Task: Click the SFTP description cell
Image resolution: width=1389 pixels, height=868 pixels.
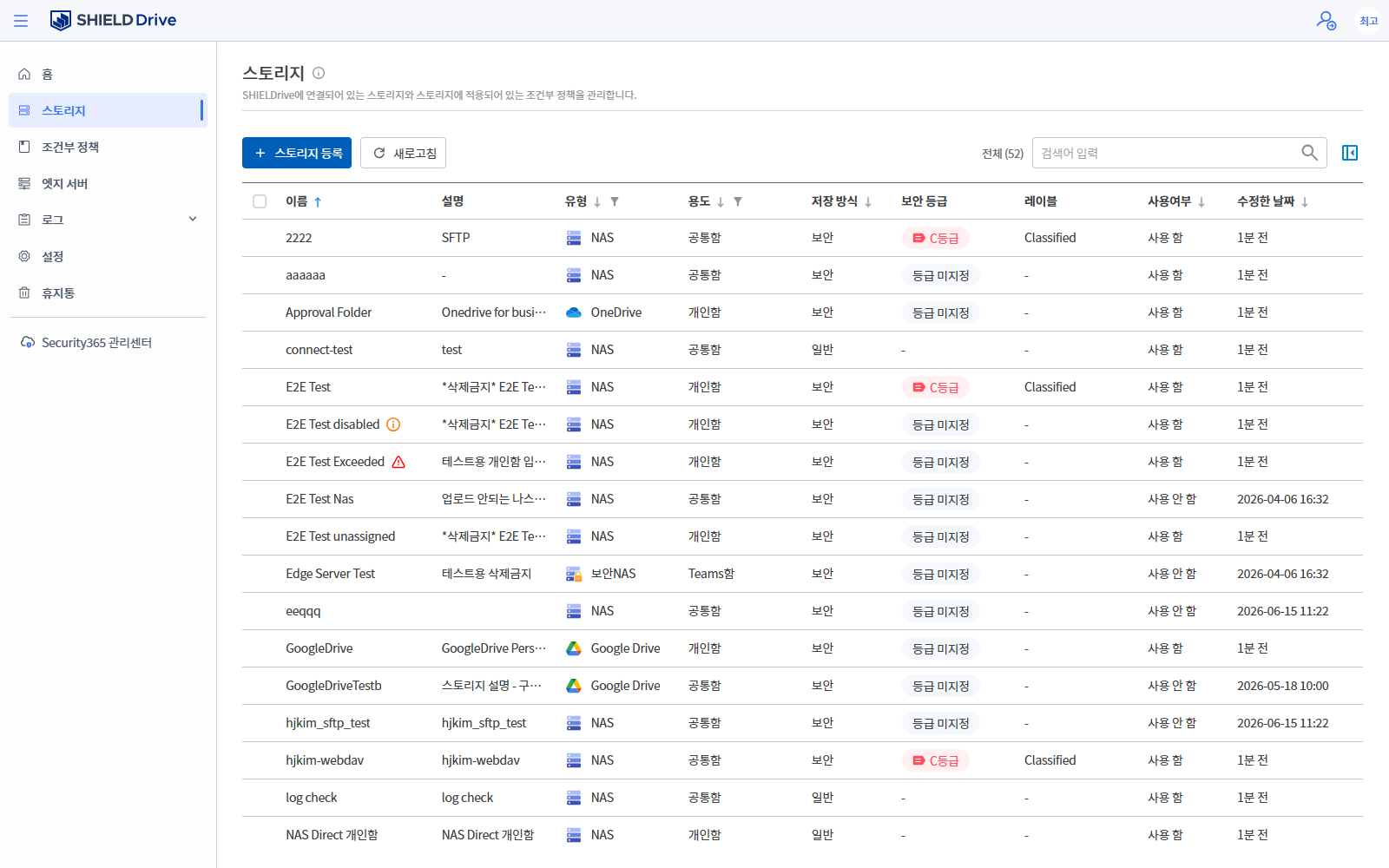Action: coord(456,238)
